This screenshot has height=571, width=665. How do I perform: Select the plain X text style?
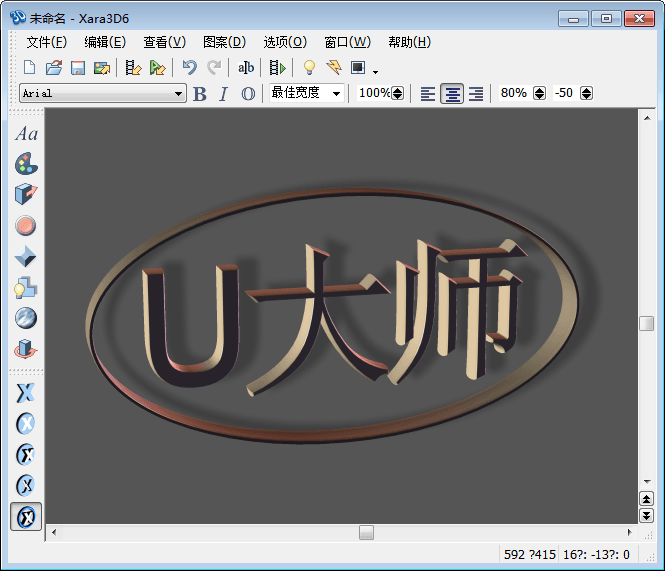pos(26,393)
